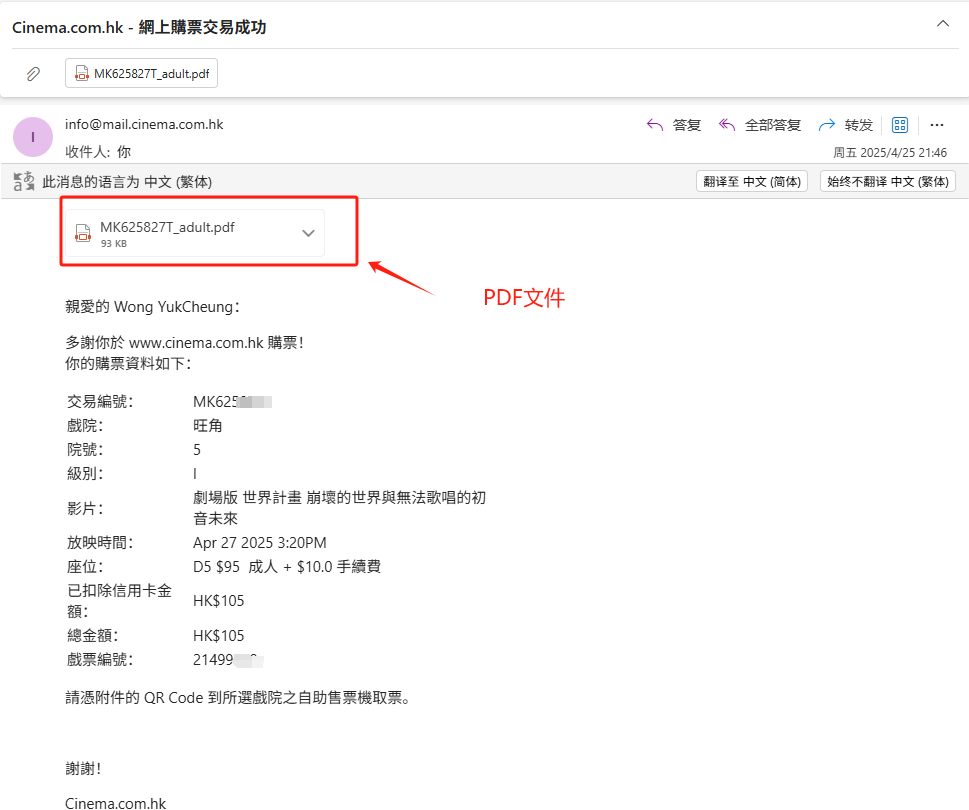Open the apps grid icon
Image resolution: width=969 pixels, height=810 pixels.
899,125
